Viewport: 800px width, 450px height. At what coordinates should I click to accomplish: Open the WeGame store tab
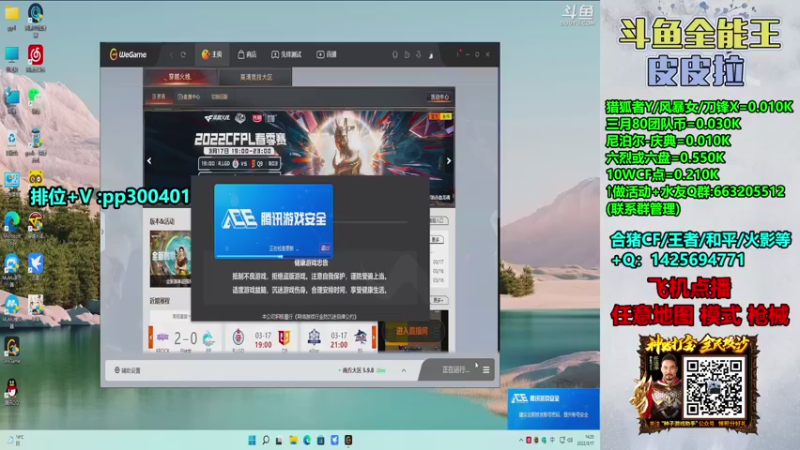click(247, 55)
